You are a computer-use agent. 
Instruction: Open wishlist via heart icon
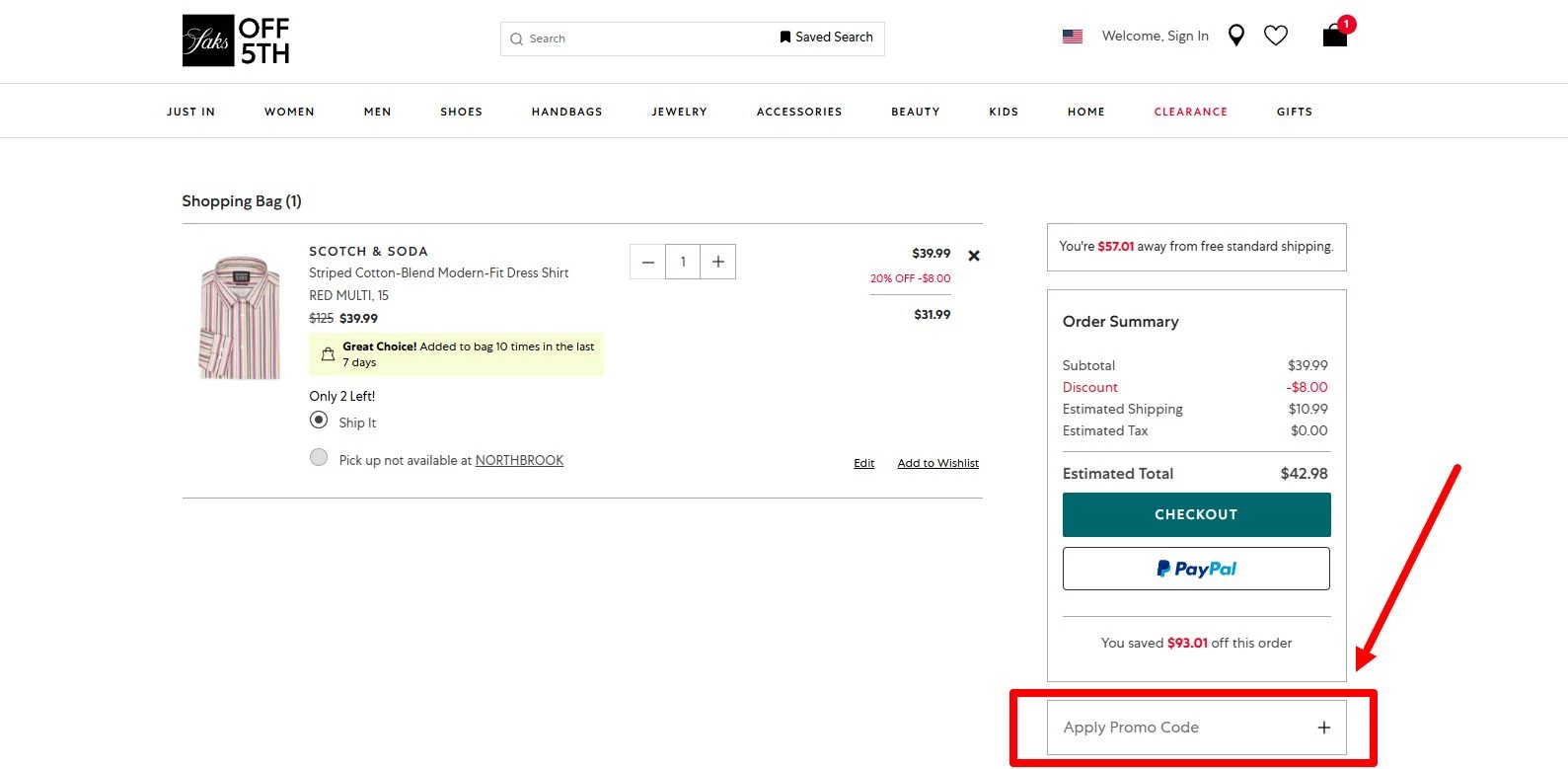[1276, 37]
